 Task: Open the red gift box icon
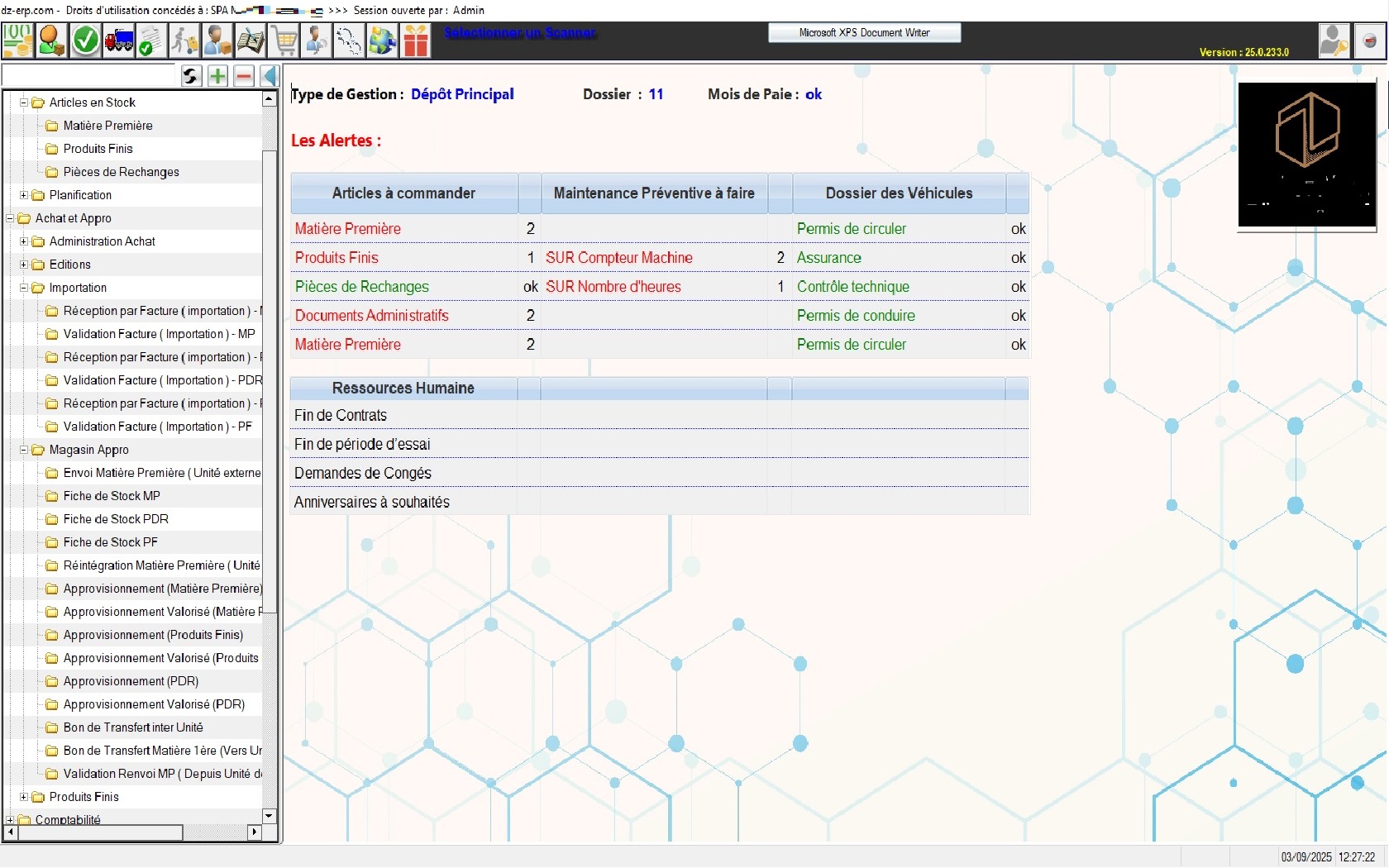point(416,40)
